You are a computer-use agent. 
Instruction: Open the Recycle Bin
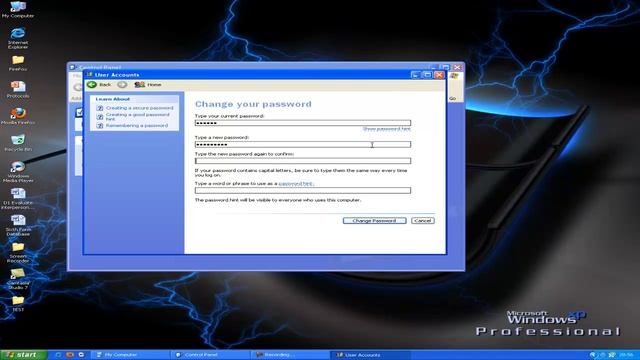coord(18,143)
